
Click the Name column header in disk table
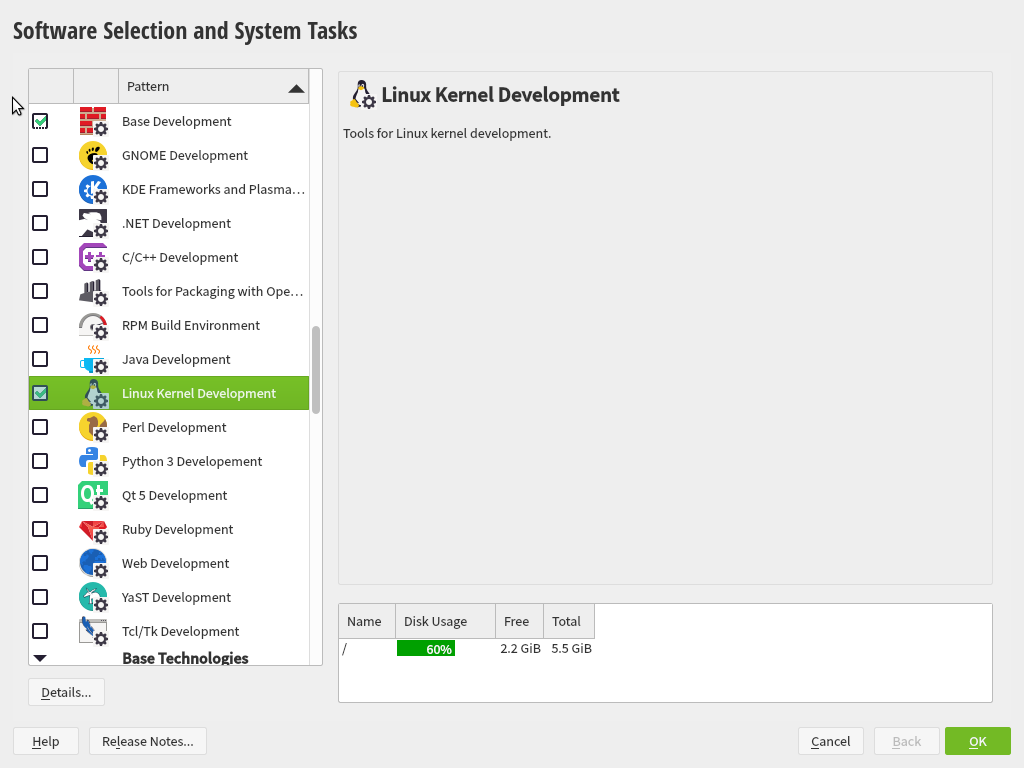(367, 621)
